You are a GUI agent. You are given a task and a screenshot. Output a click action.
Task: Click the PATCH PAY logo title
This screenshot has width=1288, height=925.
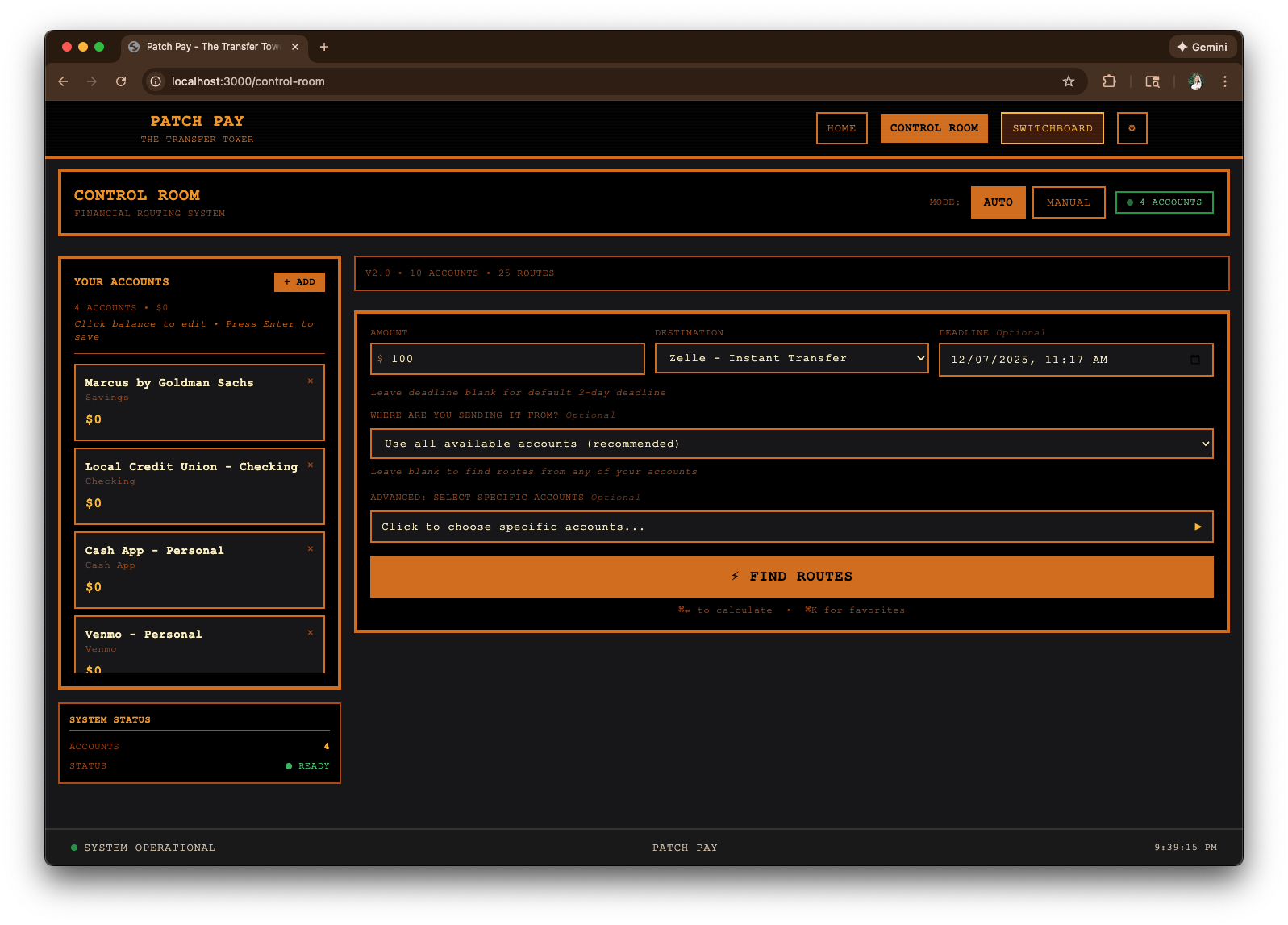tap(197, 121)
